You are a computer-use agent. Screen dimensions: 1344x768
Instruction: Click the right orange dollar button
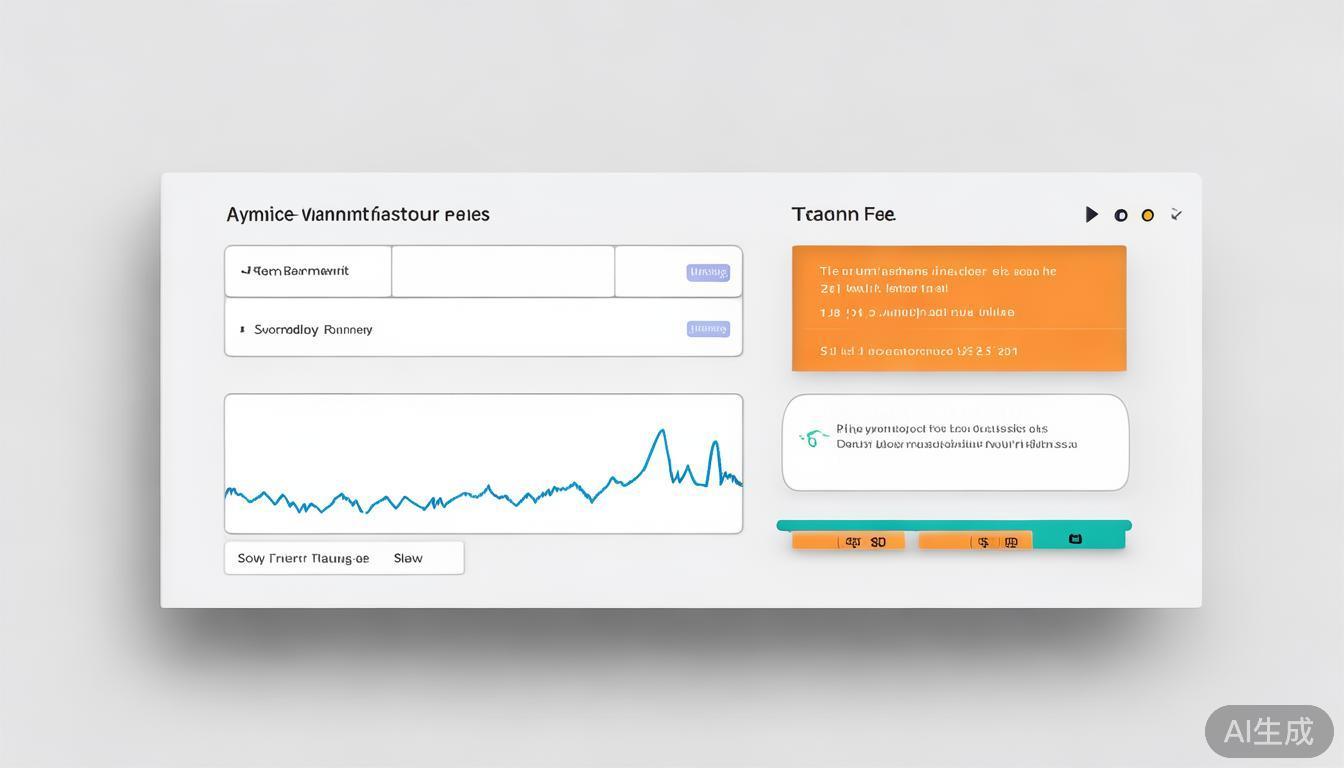coord(975,541)
